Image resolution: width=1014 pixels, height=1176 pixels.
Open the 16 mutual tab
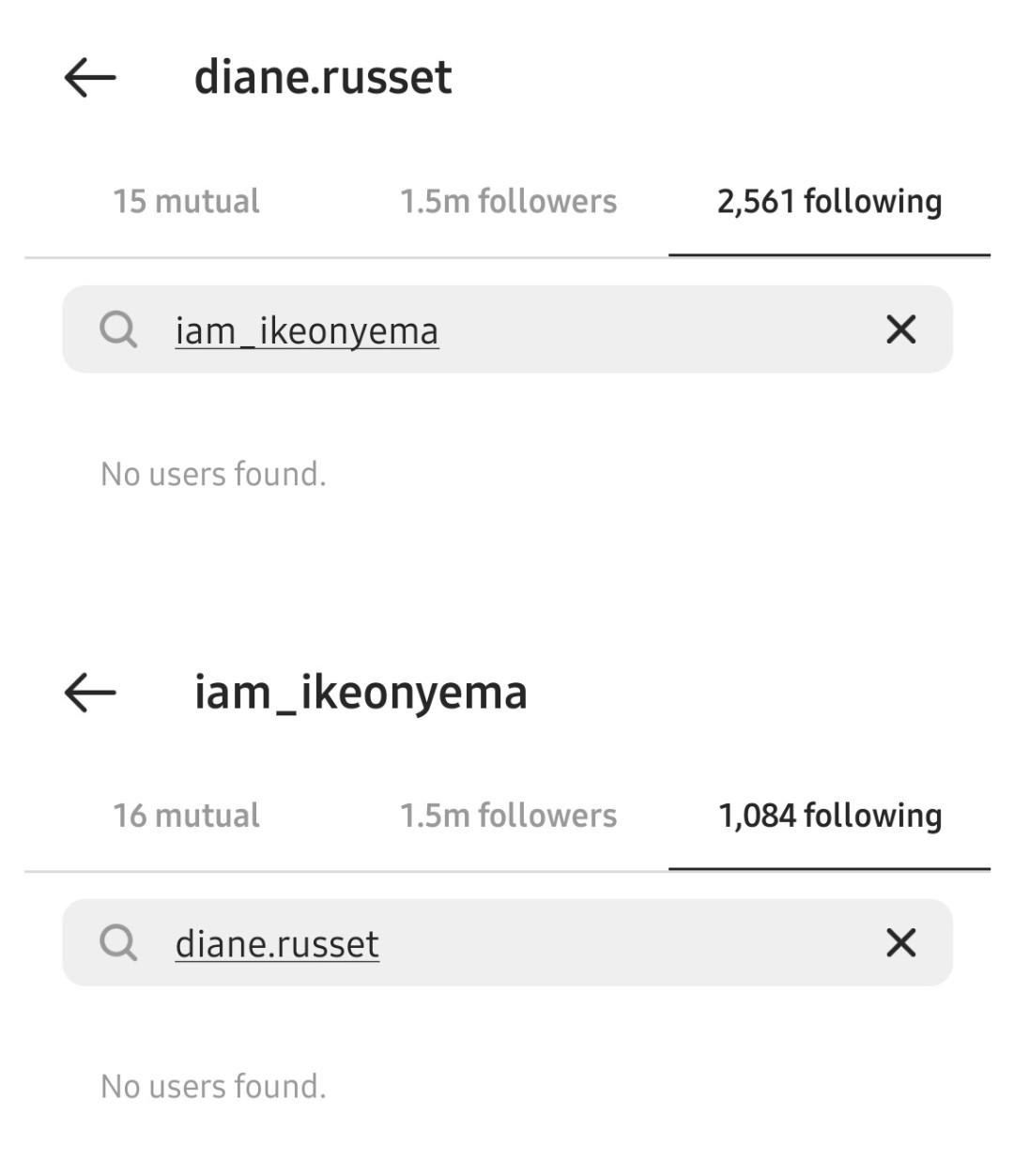click(186, 815)
